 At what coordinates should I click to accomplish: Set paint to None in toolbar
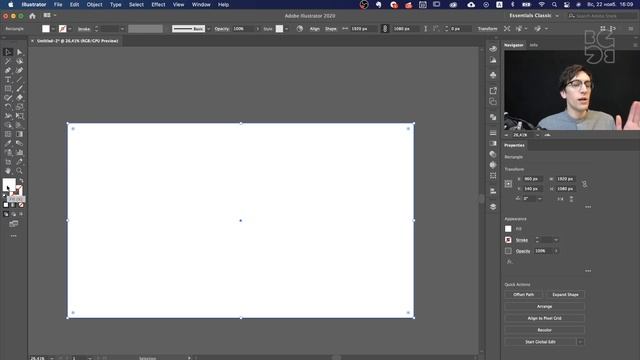21,205
